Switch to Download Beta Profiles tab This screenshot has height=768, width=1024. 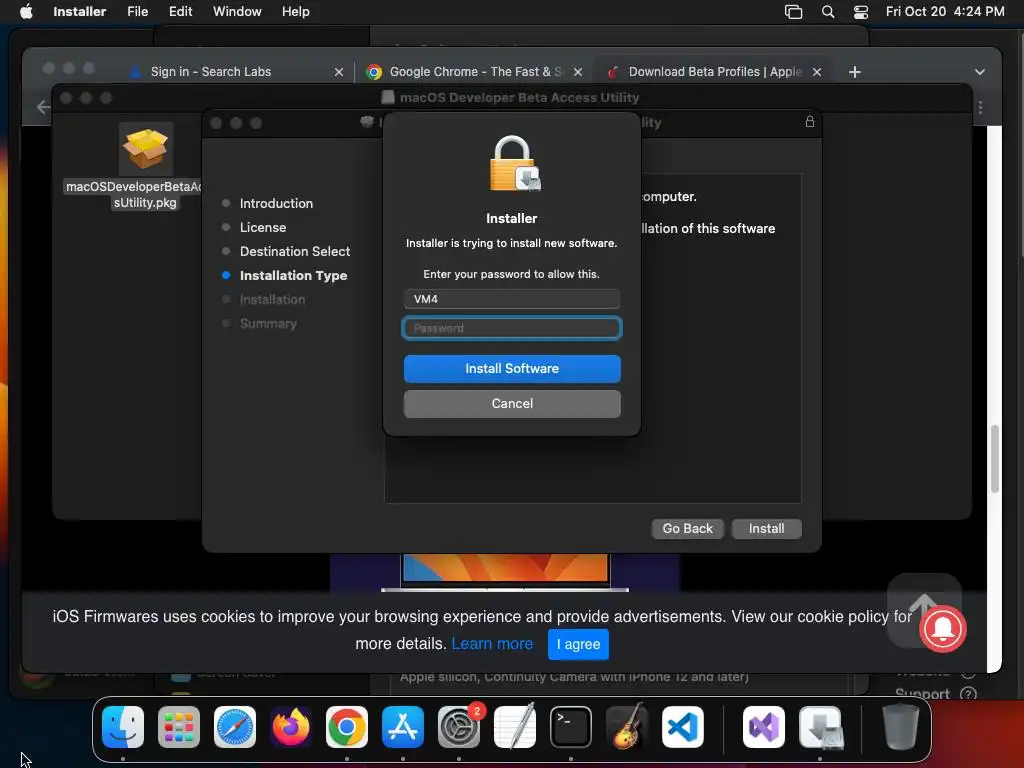714,72
